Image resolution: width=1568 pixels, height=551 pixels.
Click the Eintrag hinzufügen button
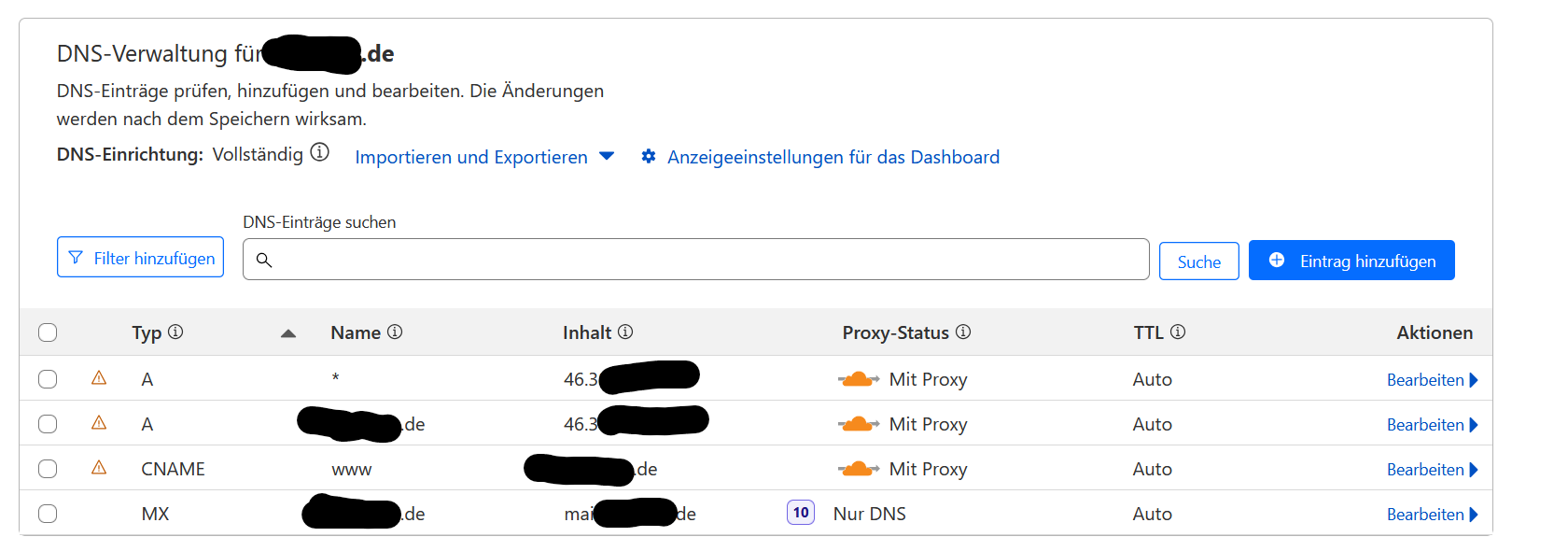1351,261
